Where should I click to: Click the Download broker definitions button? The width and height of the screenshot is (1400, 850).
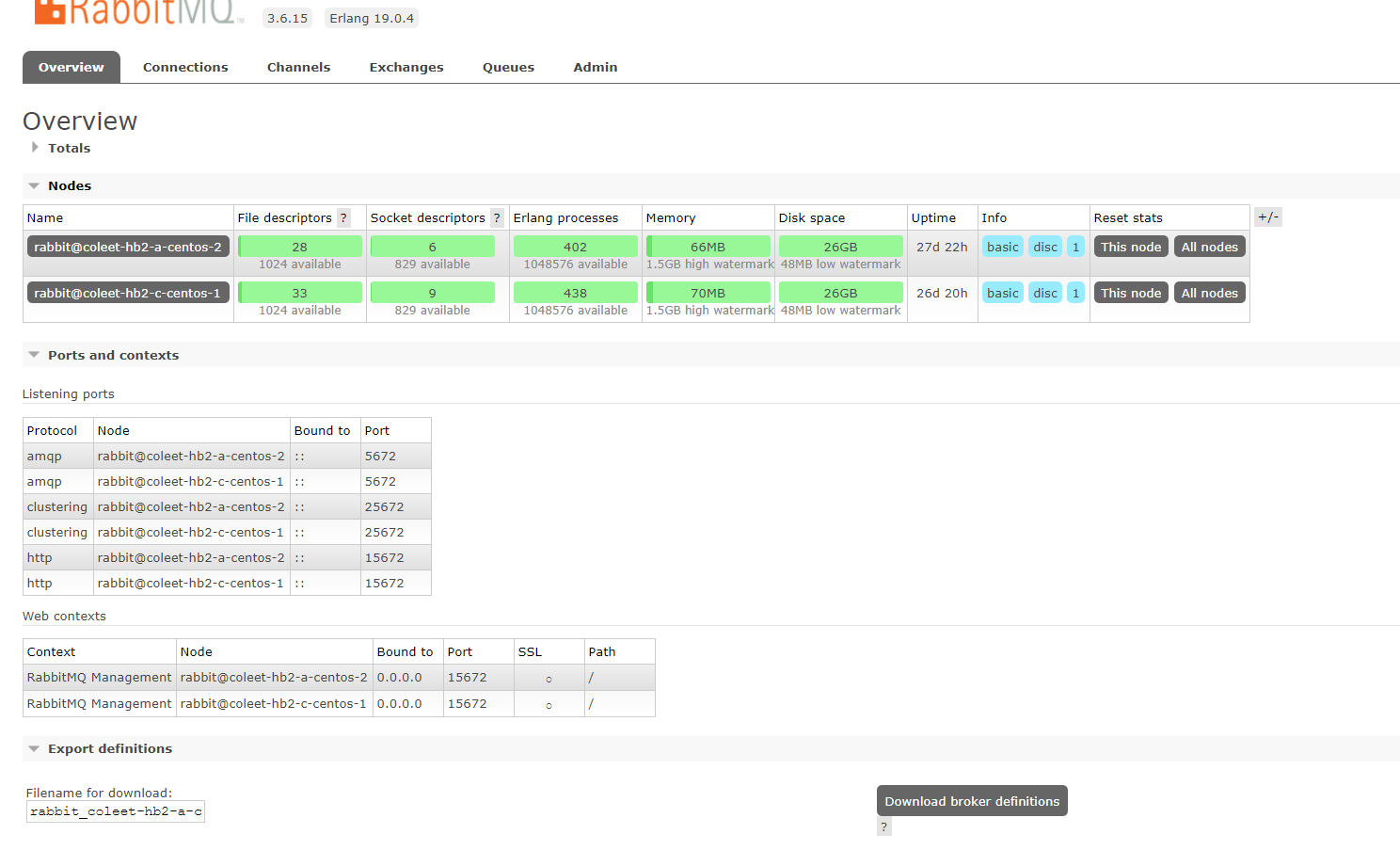pyautogui.click(x=971, y=800)
